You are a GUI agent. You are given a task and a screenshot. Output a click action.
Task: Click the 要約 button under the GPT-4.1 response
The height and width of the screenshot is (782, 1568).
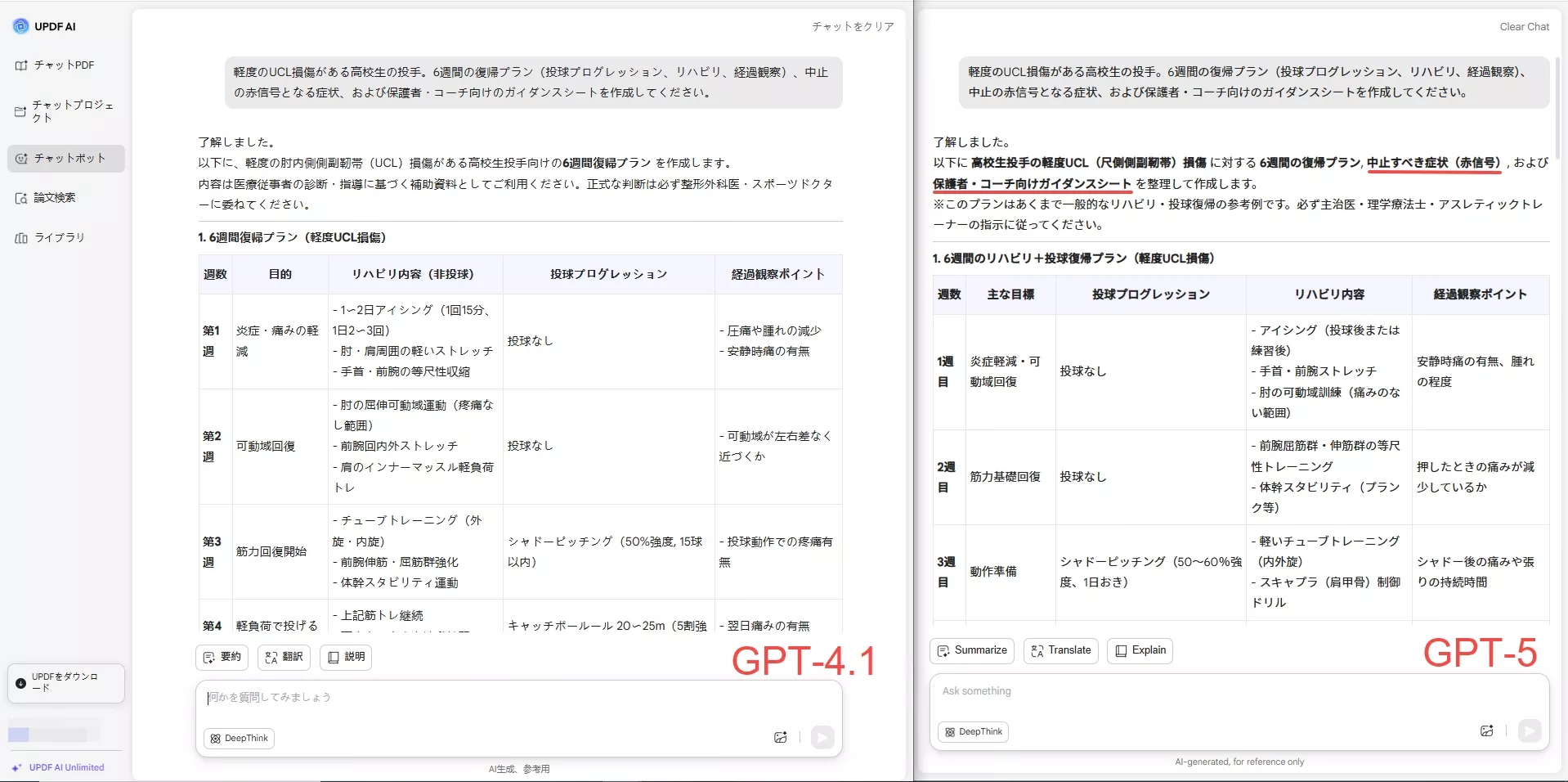tap(221, 657)
